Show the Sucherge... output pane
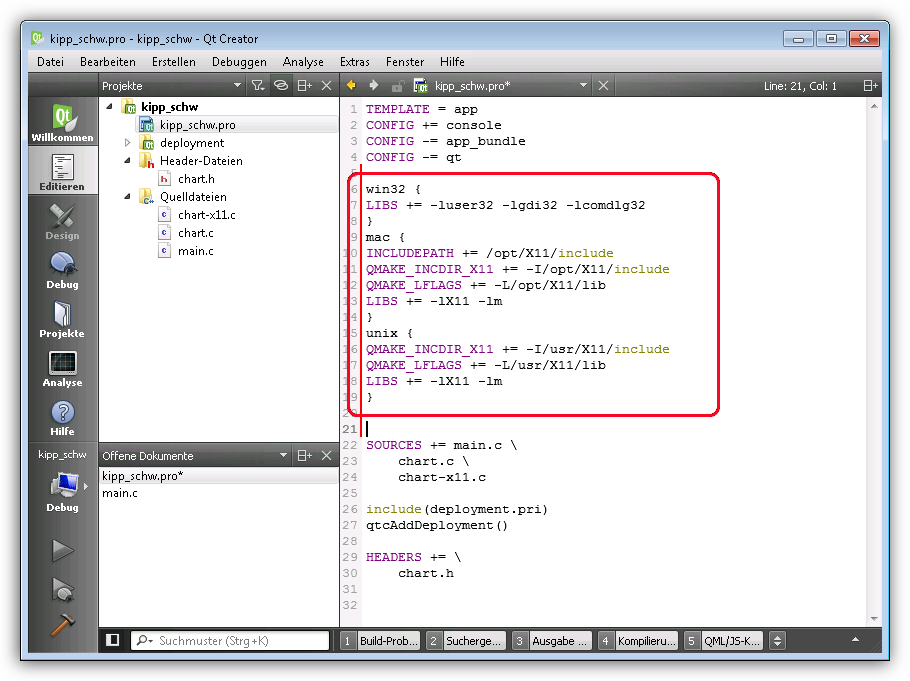The image size is (910, 681). click(x=466, y=641)
